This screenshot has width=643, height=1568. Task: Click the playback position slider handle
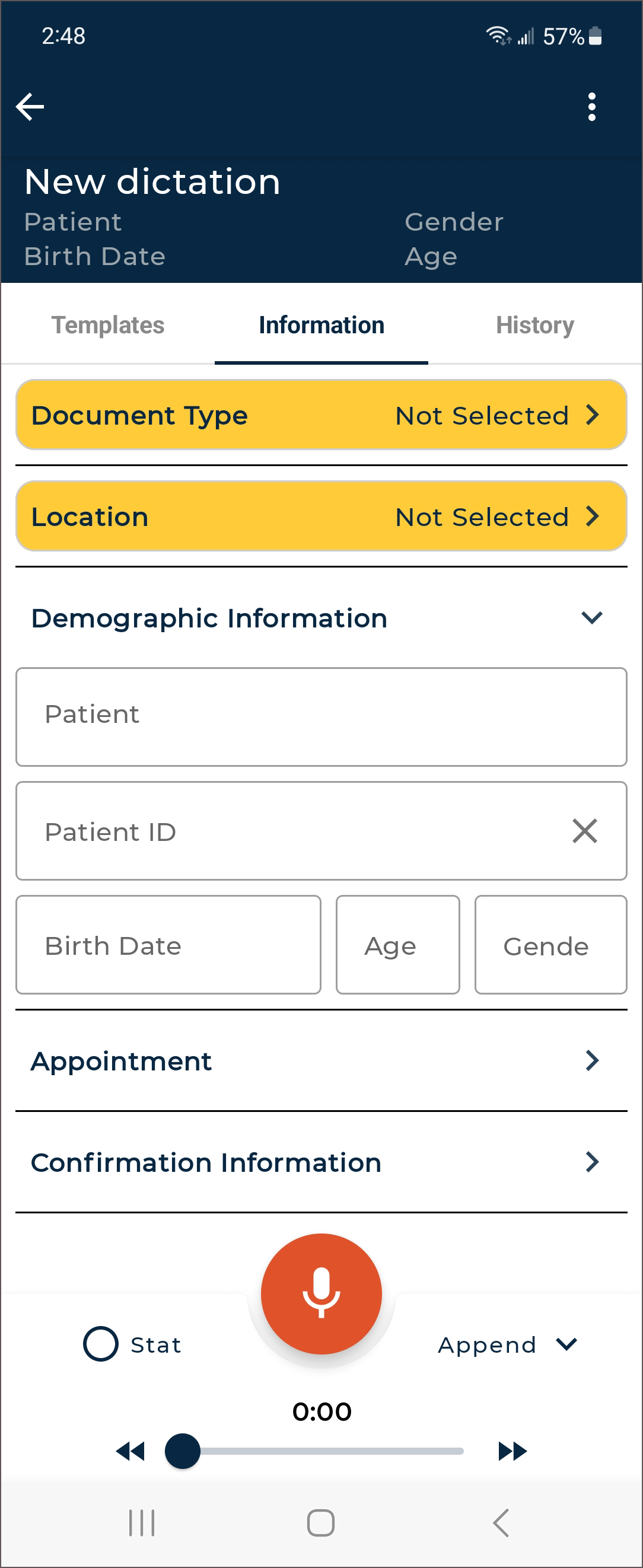point(183,1451)
